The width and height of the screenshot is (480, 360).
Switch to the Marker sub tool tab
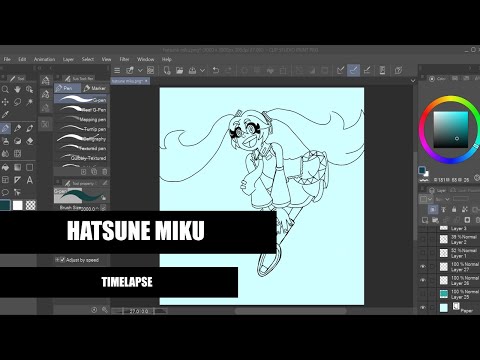[95, 88]
